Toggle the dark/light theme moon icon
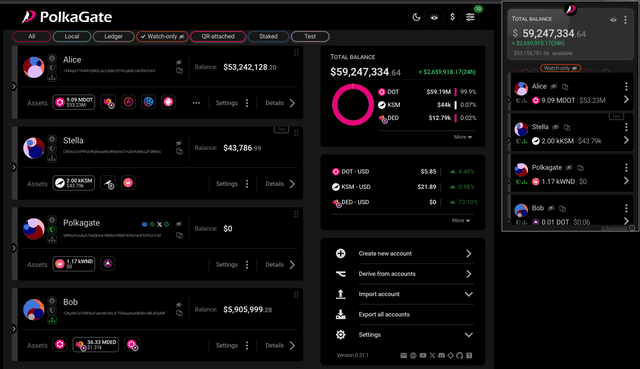Image resolution: width=640 pixels, height=369 pixels. pyautogui.click(x=416, y=17)
